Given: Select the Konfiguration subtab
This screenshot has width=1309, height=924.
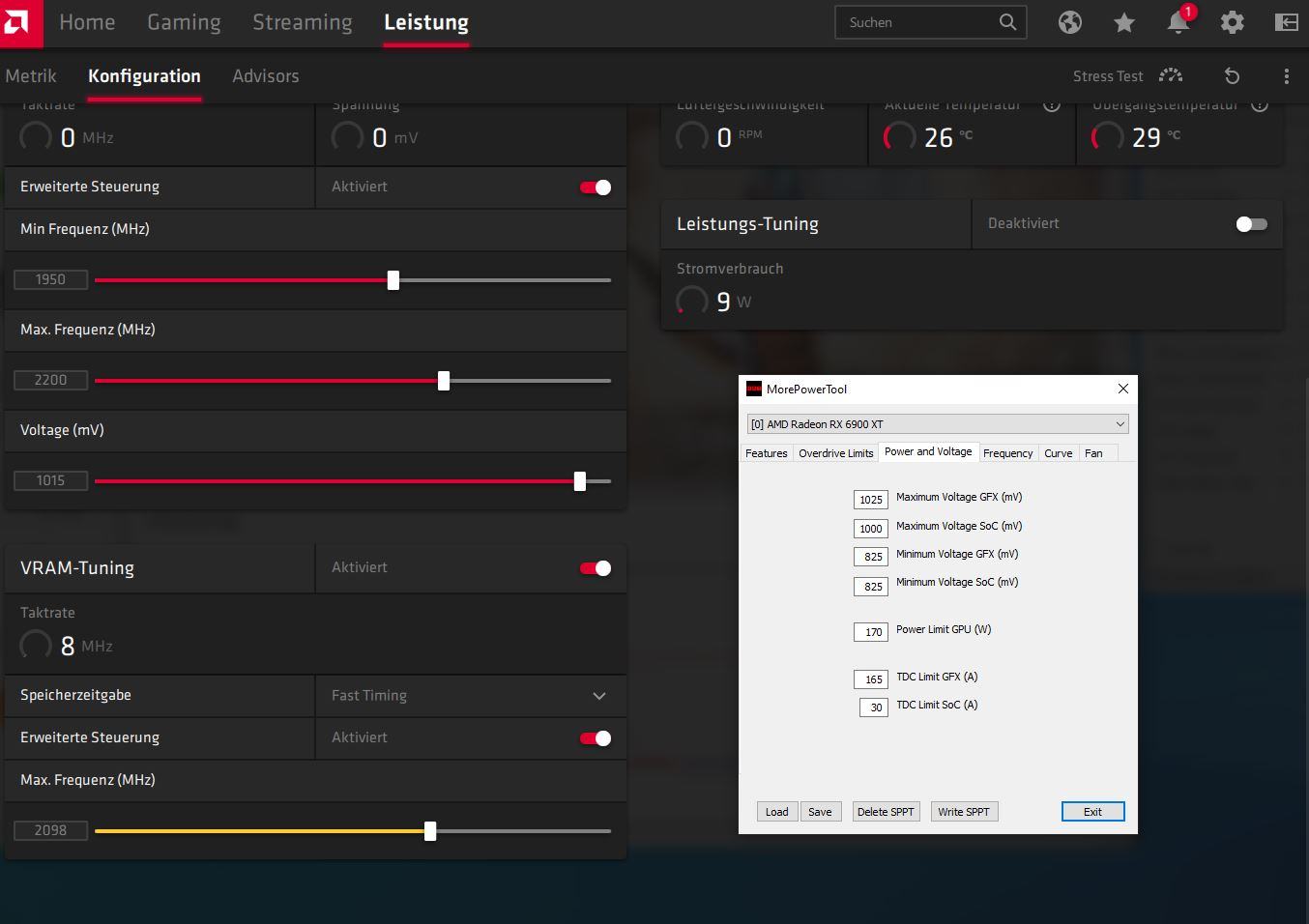Looking at the screenshot, I should coord(144,75).
